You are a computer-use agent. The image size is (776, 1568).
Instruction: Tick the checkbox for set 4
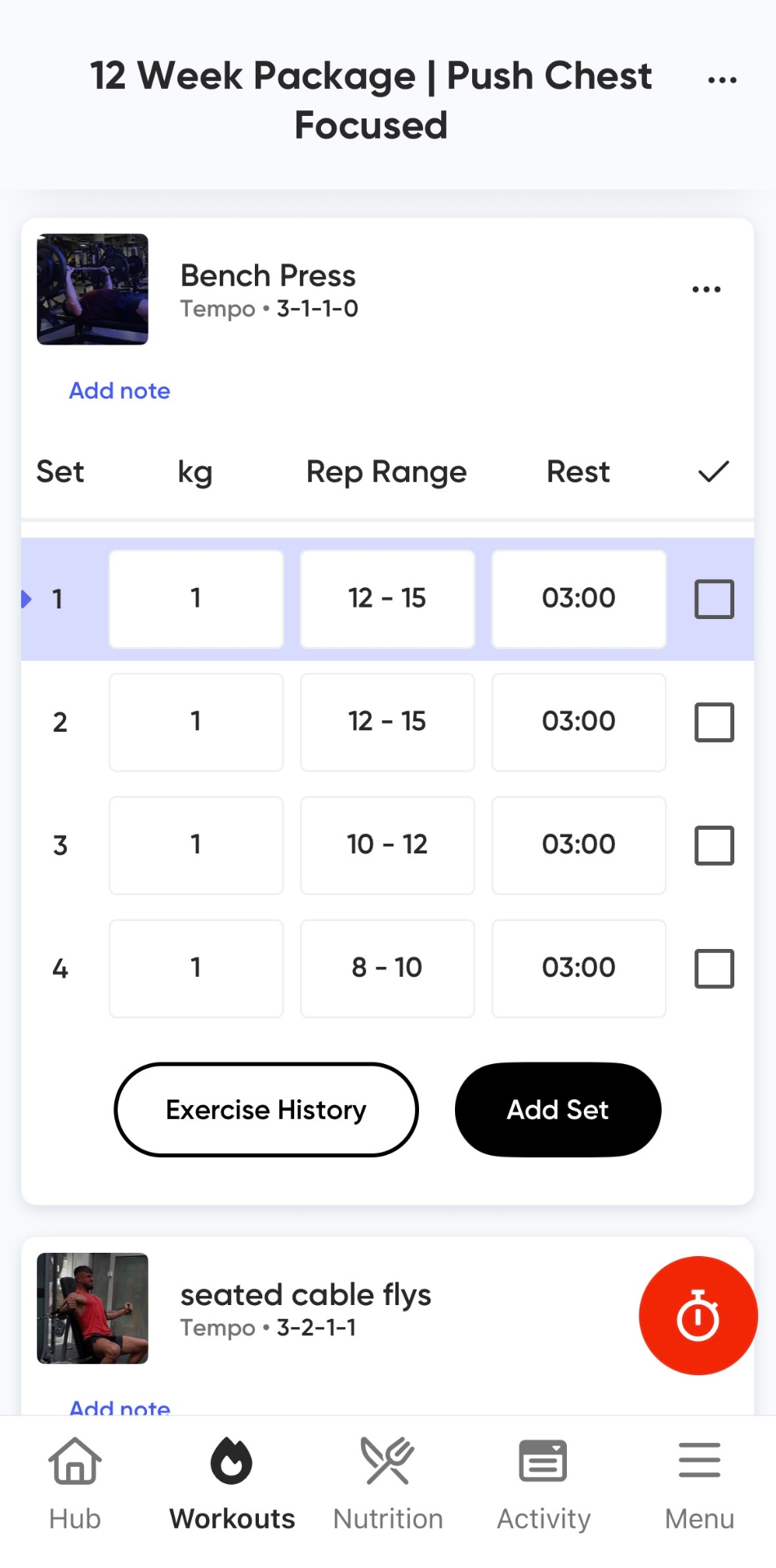click(714, 969)
